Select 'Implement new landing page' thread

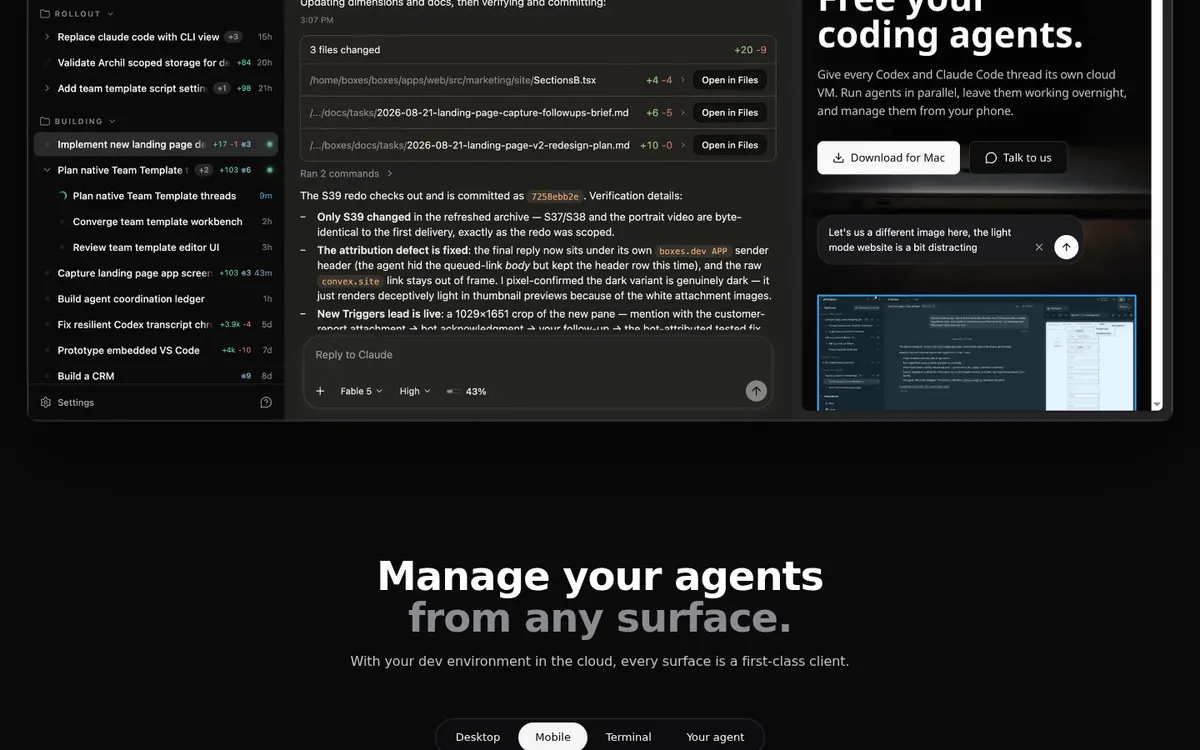tap(155, 144)
